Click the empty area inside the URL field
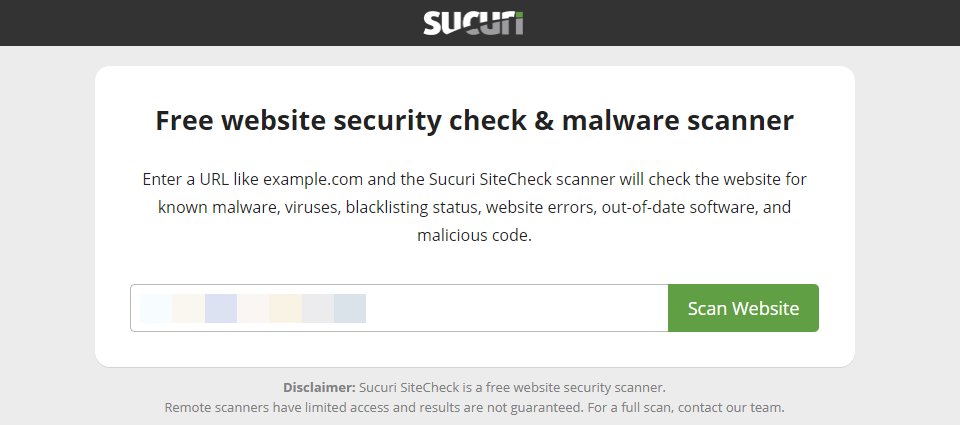The image size is (960, 425). coord(520,308)
